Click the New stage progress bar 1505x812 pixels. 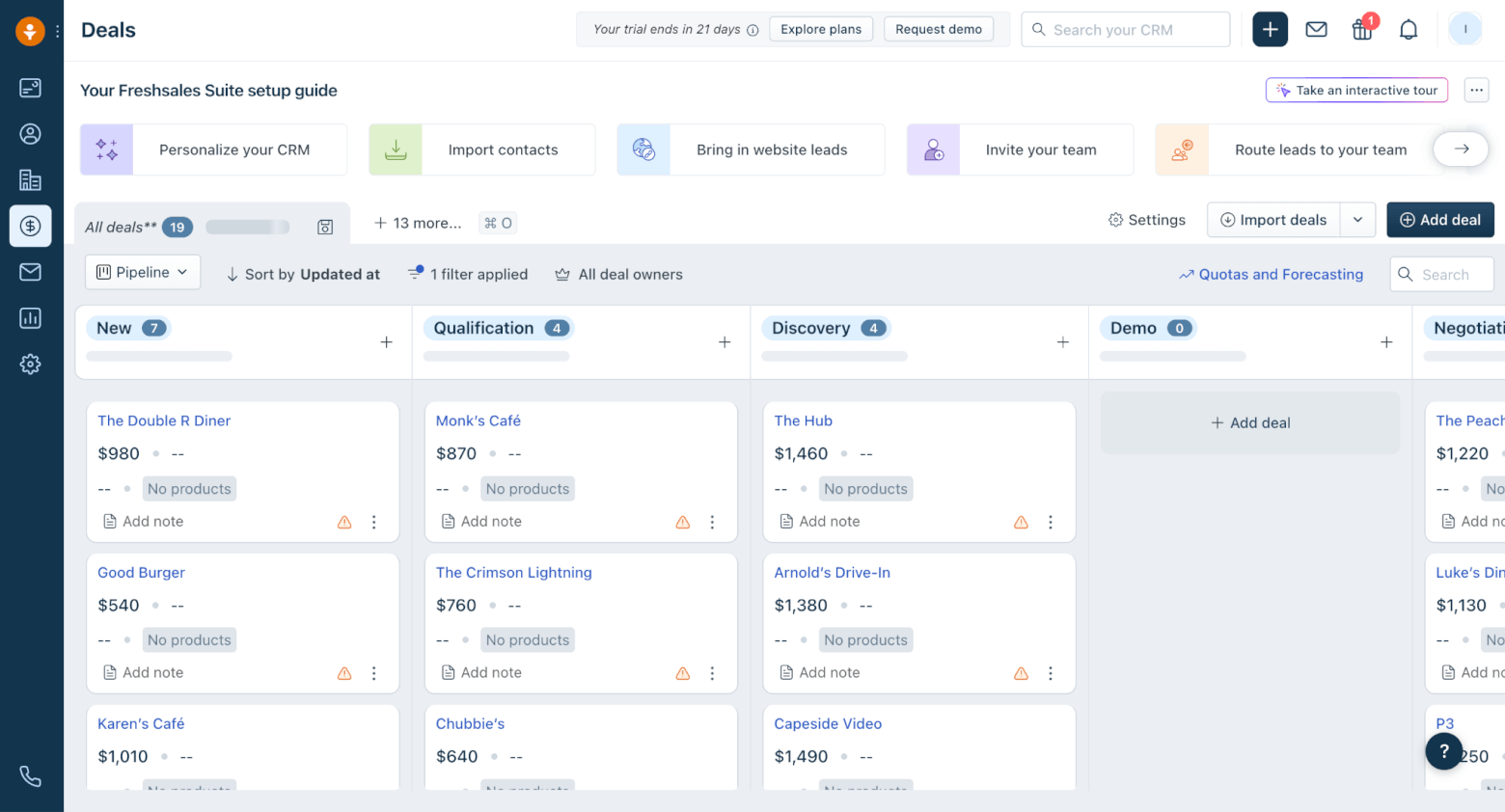(x=159, y=357)
